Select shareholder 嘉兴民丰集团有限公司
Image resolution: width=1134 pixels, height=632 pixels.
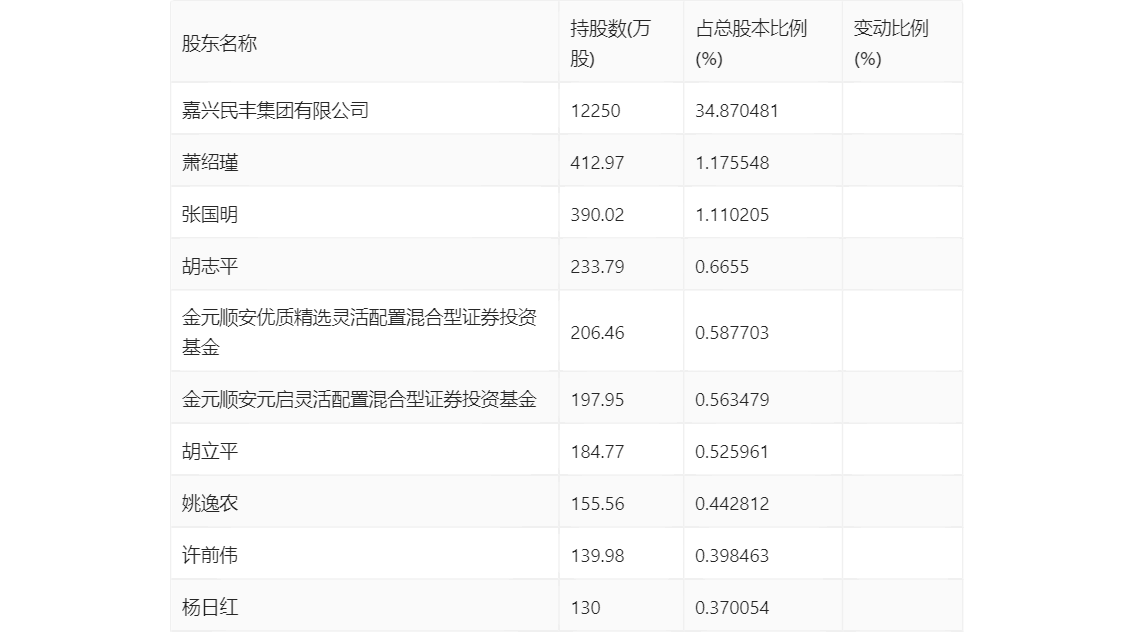coord(276,111)
